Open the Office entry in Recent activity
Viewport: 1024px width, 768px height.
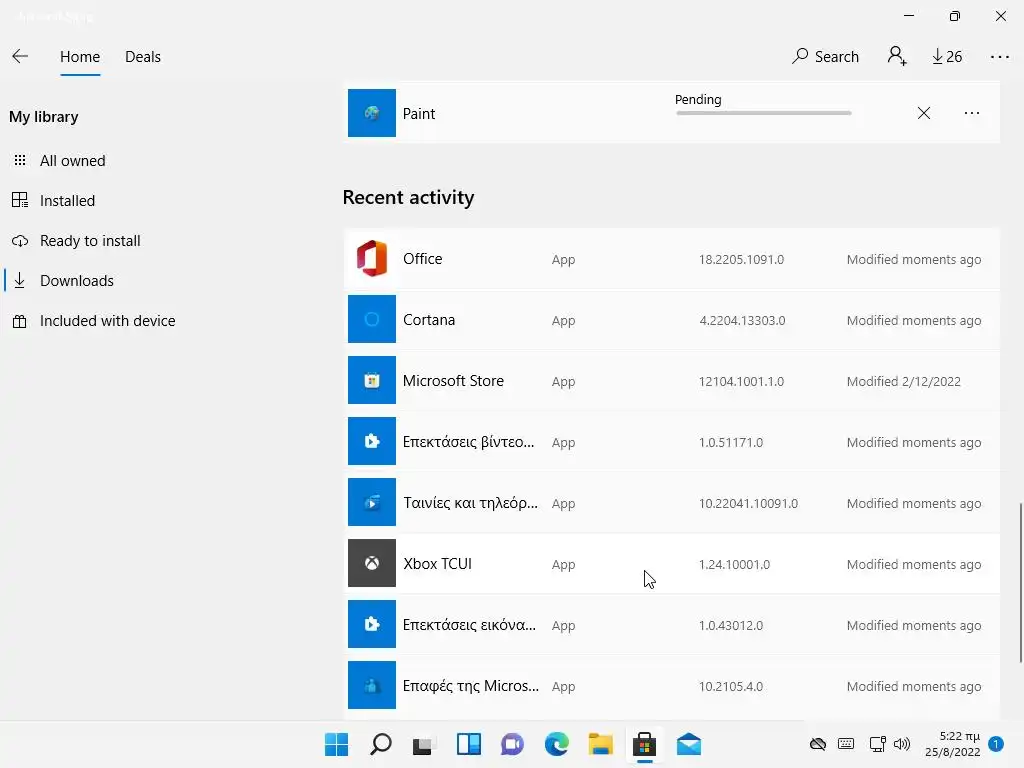pos(671,259)
